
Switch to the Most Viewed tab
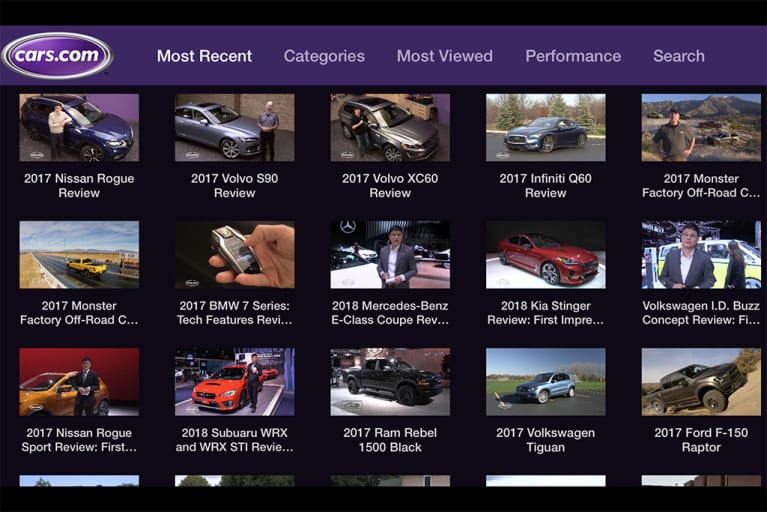pyautogui.click(x=445, y=56)
